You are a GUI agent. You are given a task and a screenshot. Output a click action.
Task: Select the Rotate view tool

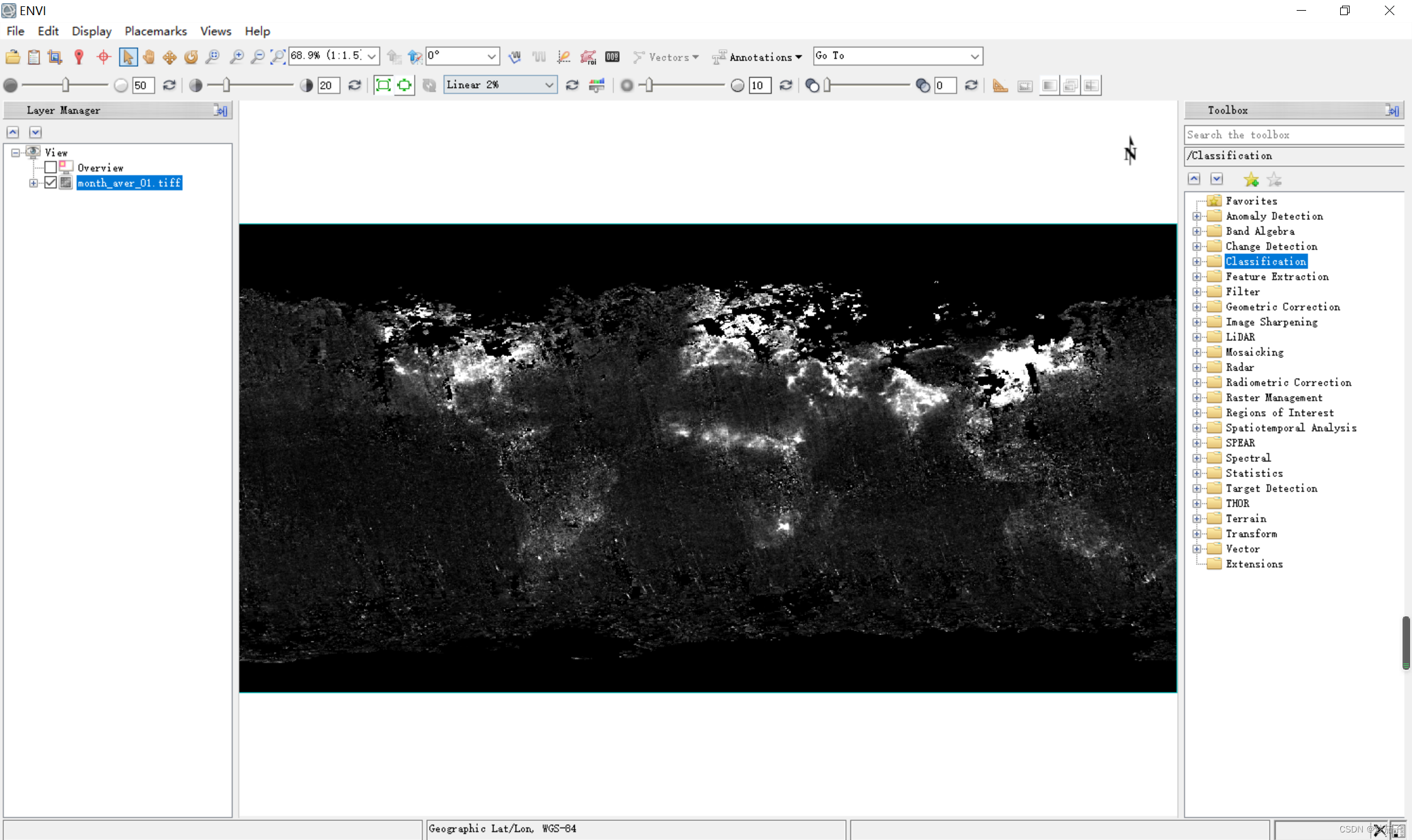point(191,57)
